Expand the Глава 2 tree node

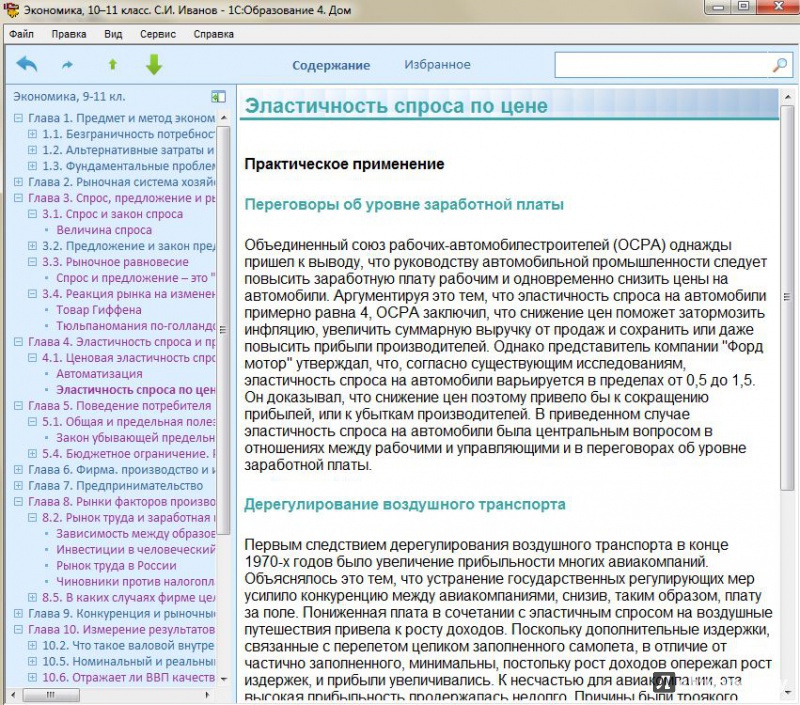(18, 182)
